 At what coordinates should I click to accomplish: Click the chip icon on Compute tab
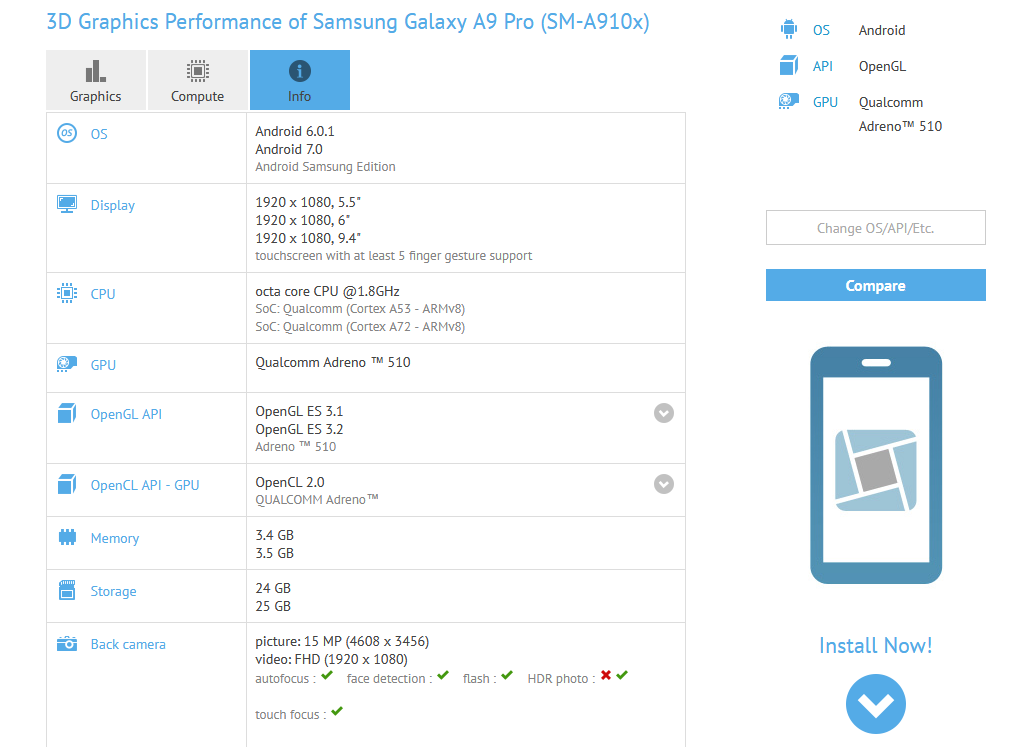coord(197,71)
